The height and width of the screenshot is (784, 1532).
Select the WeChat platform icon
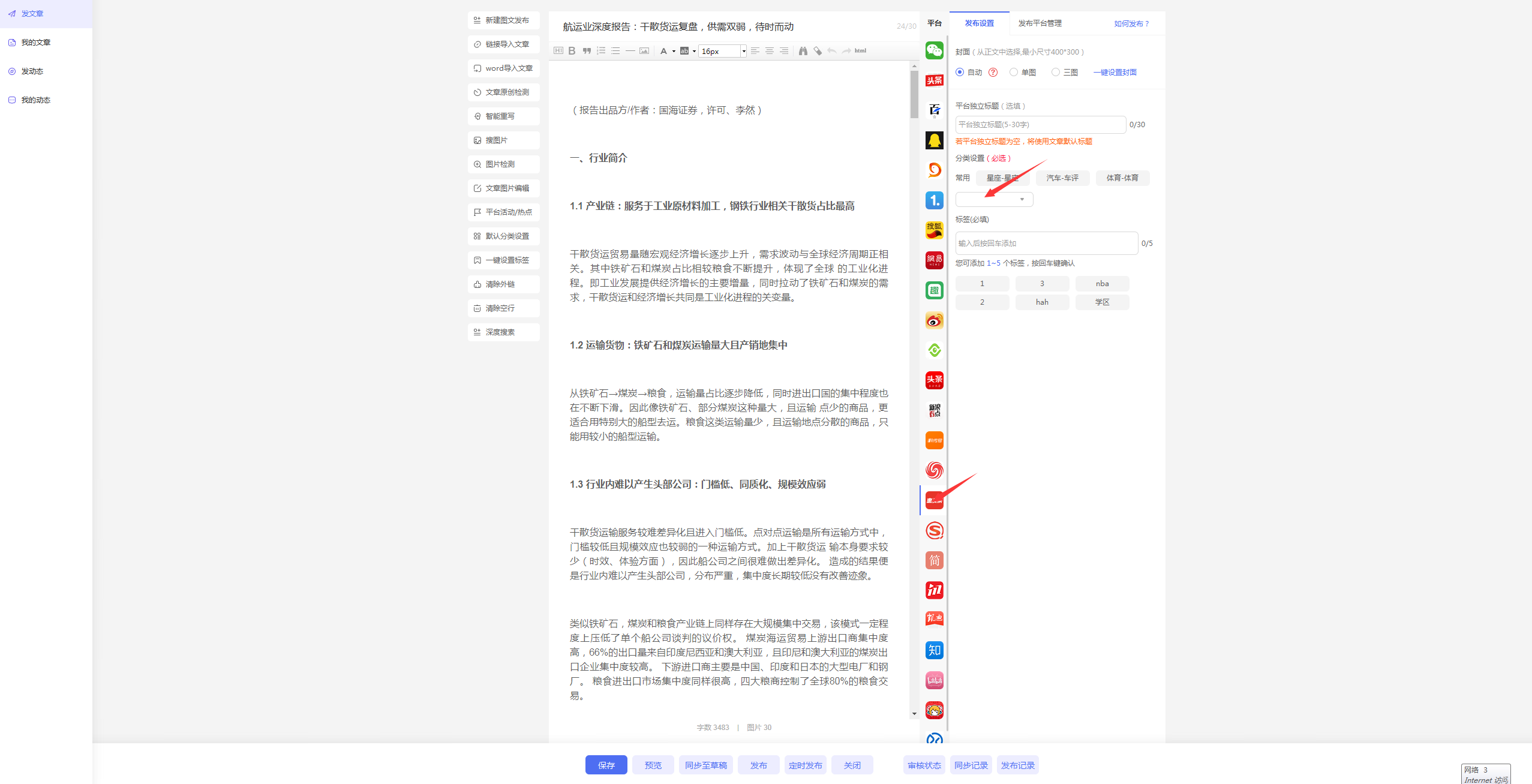[x=934, y=50]
